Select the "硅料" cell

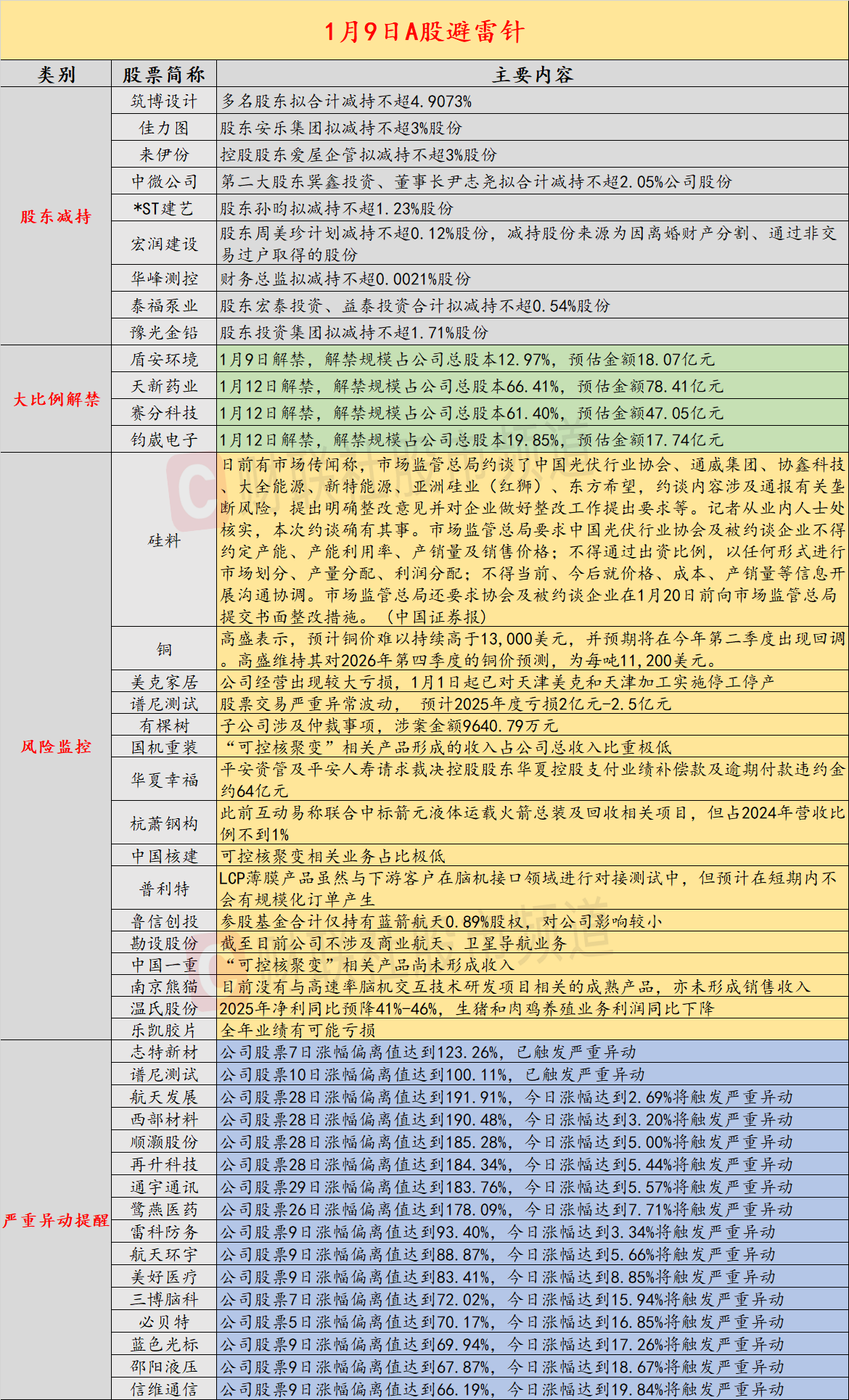[x=164, y=540]
